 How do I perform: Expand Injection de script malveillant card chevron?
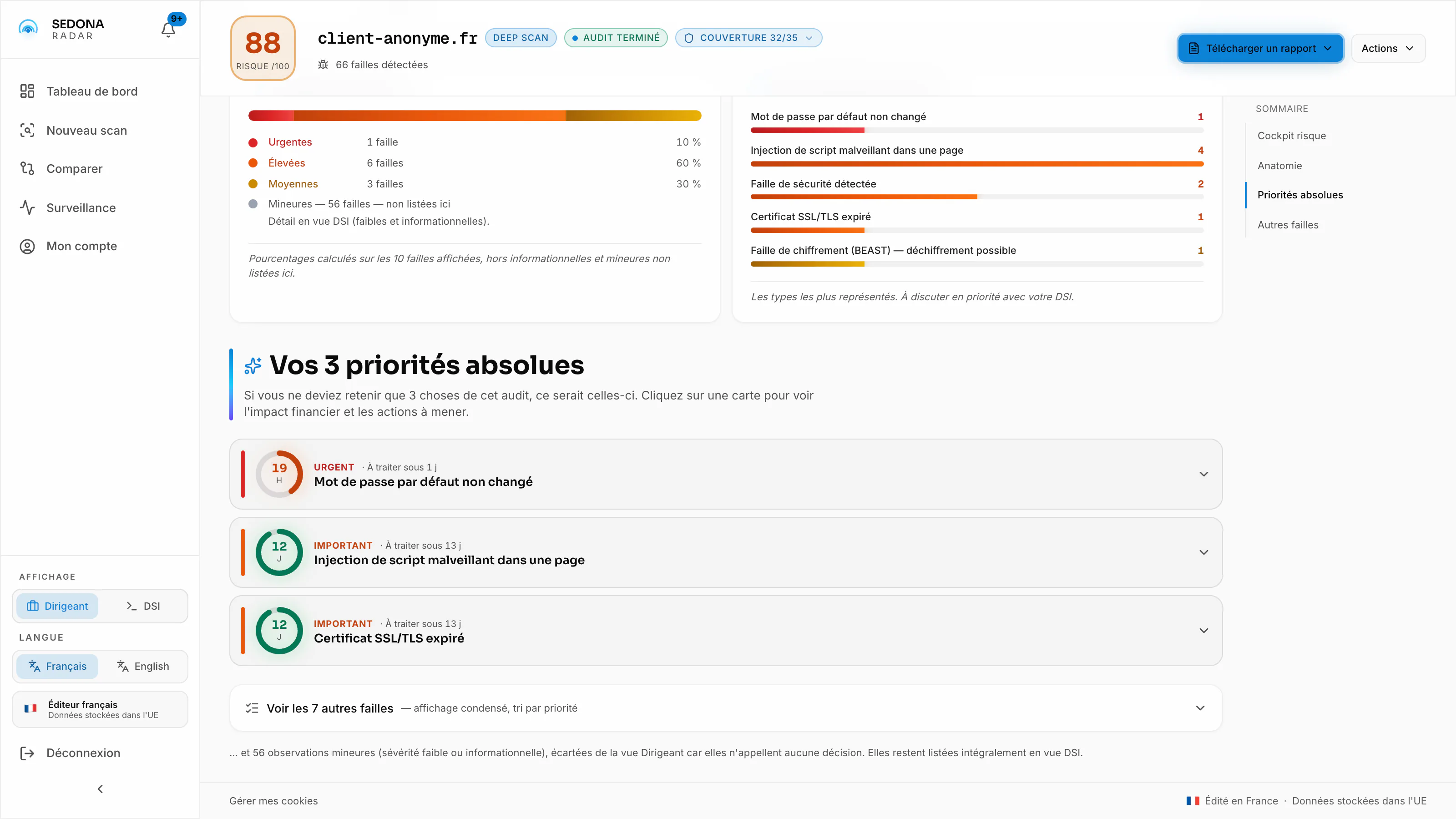click(1203, 552)
